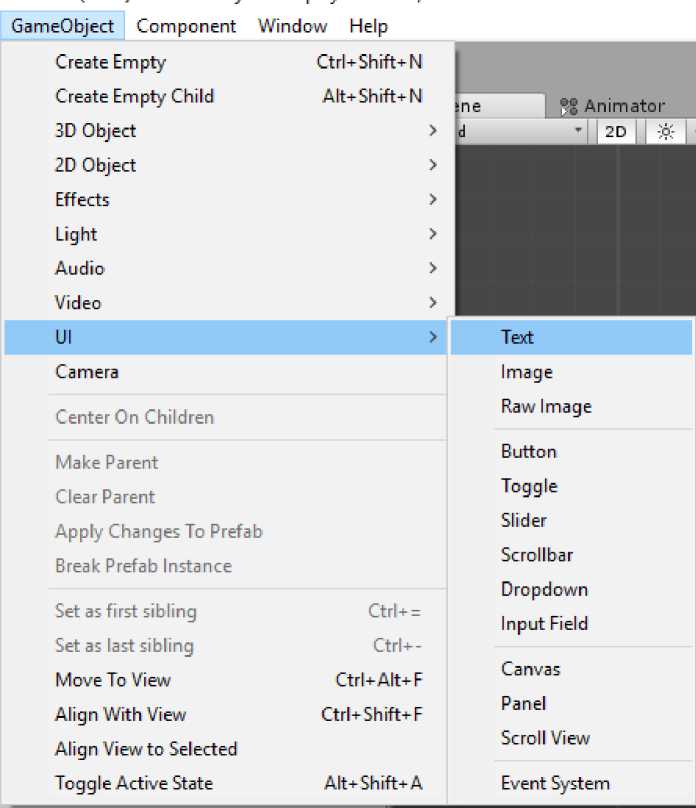Switch to the Animator tab
The width and height of the screenshot is (696, 808).
pyautogui.click(x=613, y=106)
